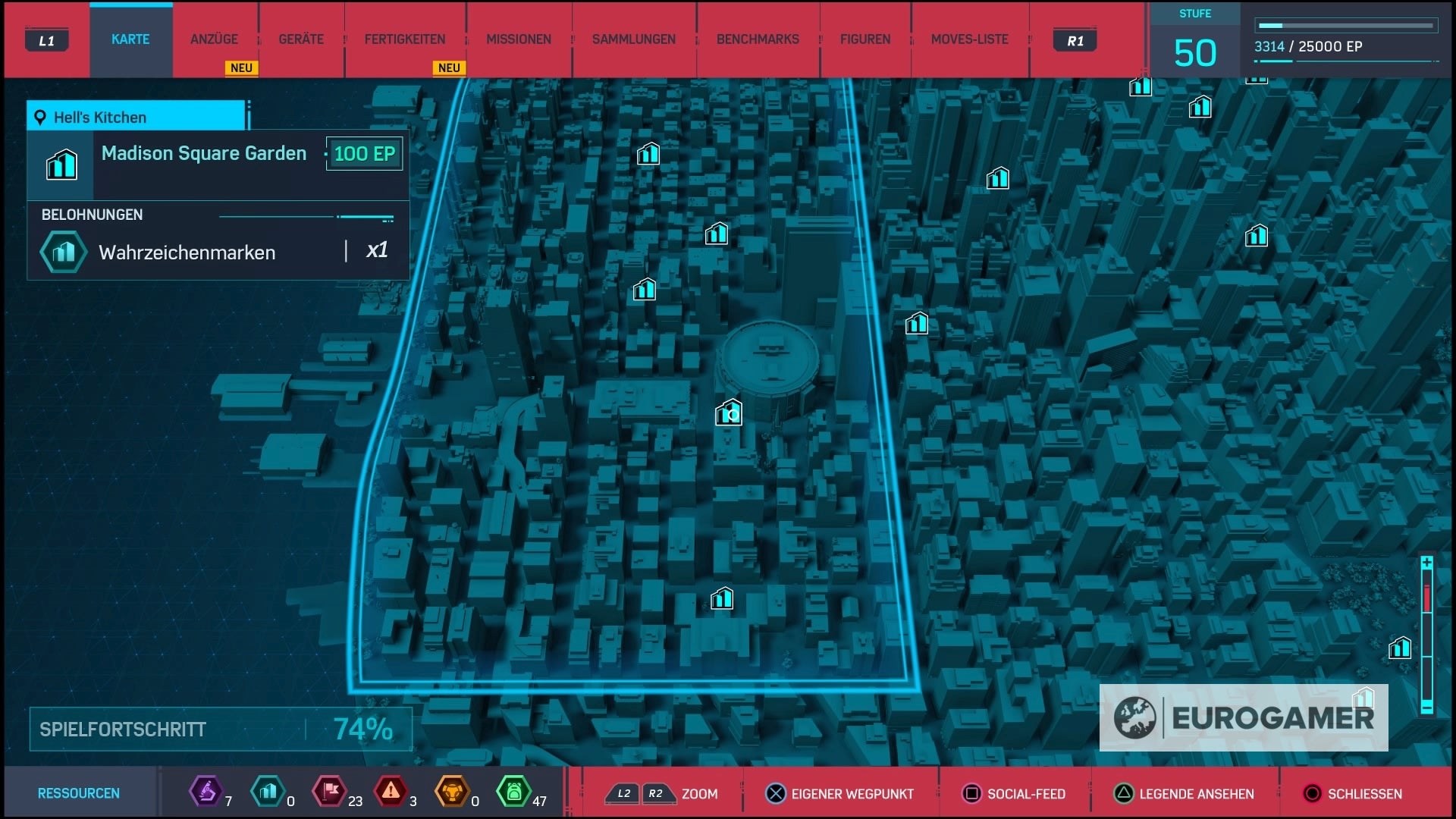Click the teal landmark token resource icon
Viewport: 1456px width, 819px height.
pyautogui.click(x=268, y=792)
